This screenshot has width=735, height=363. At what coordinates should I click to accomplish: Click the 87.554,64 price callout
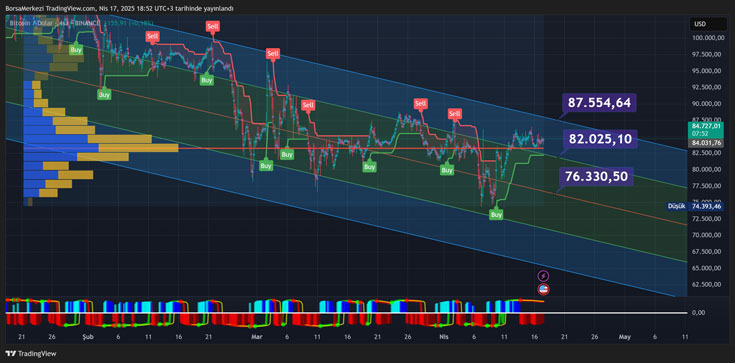point(599,103)
